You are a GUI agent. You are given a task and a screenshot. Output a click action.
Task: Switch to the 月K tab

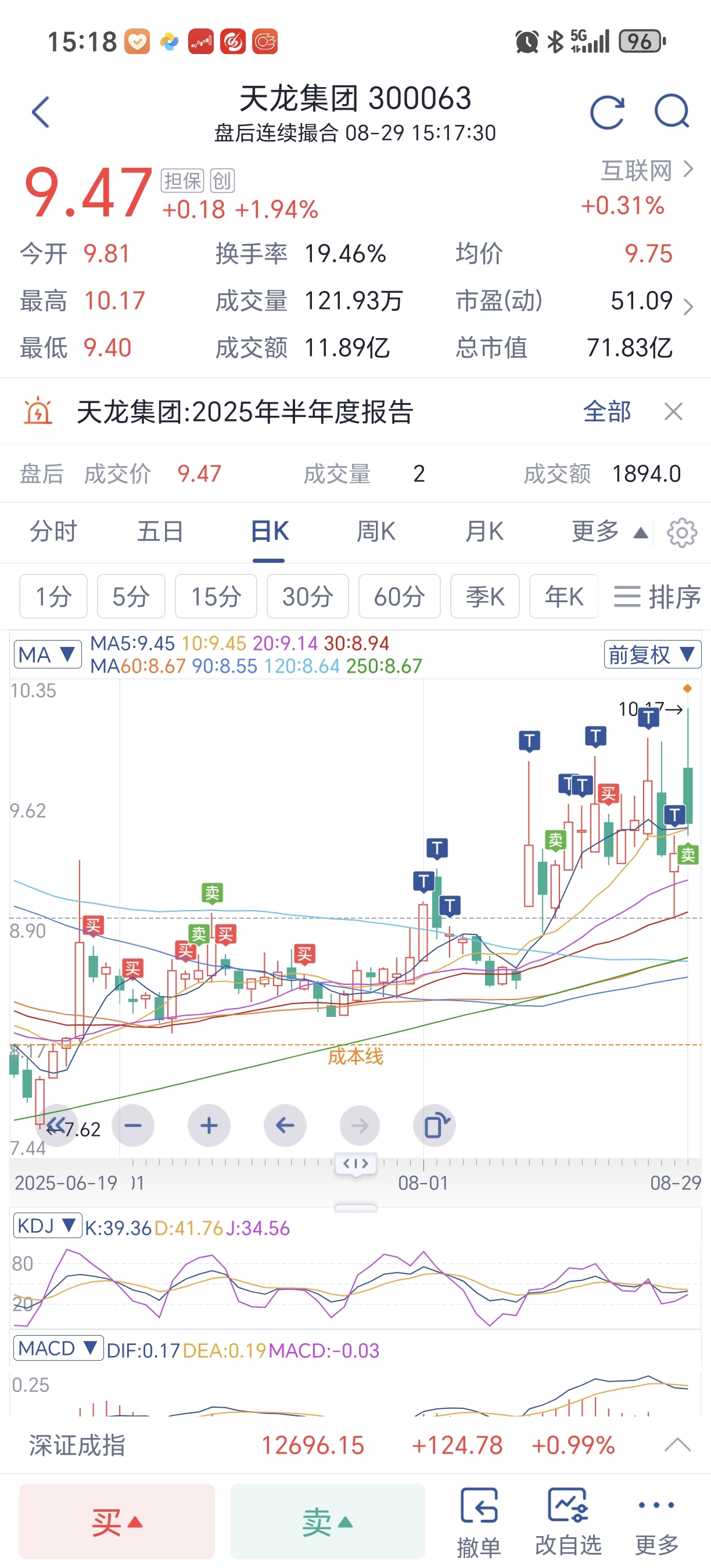coord(484,531)
